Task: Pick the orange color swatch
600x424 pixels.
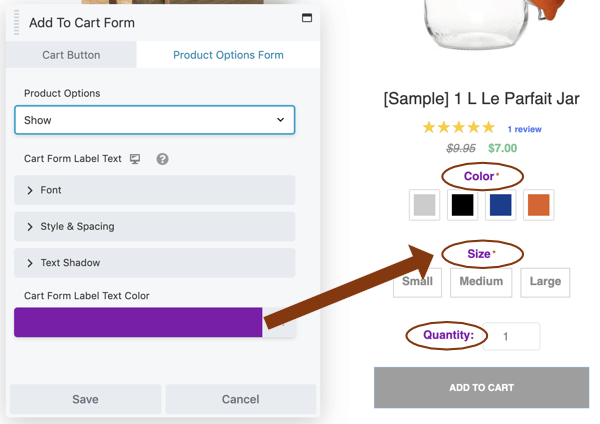Action: coord(538,205)
